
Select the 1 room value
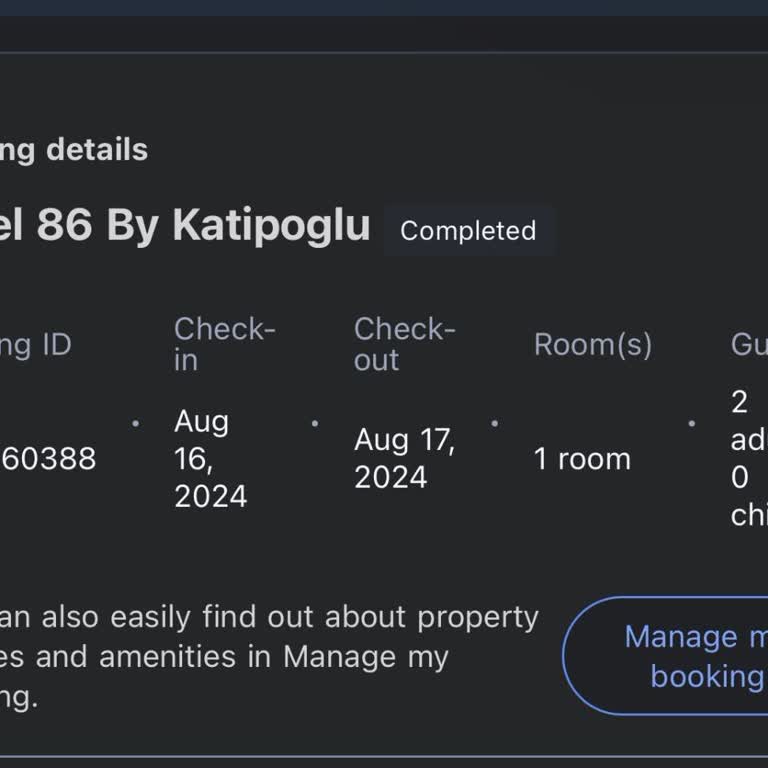pyautogui.click(x=582, y=459)
